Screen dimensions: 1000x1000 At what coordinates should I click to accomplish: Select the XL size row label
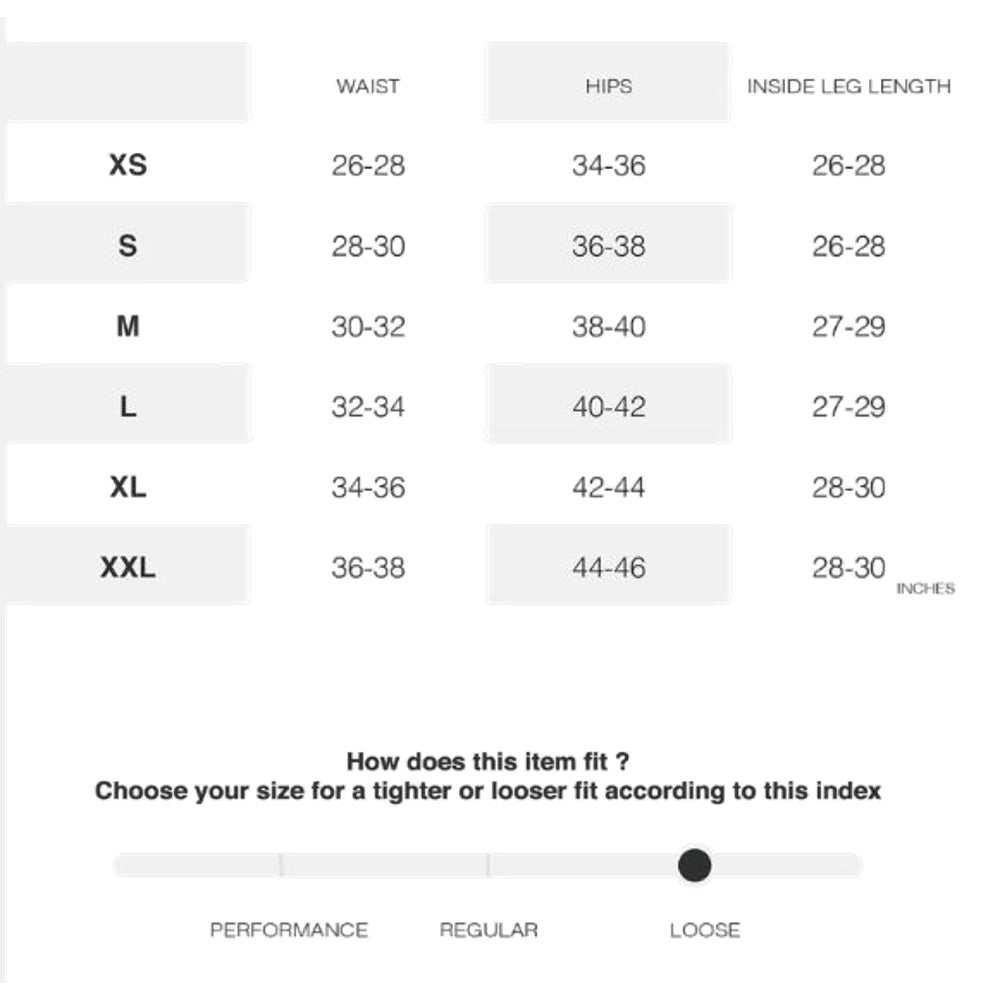coord(128,488)
